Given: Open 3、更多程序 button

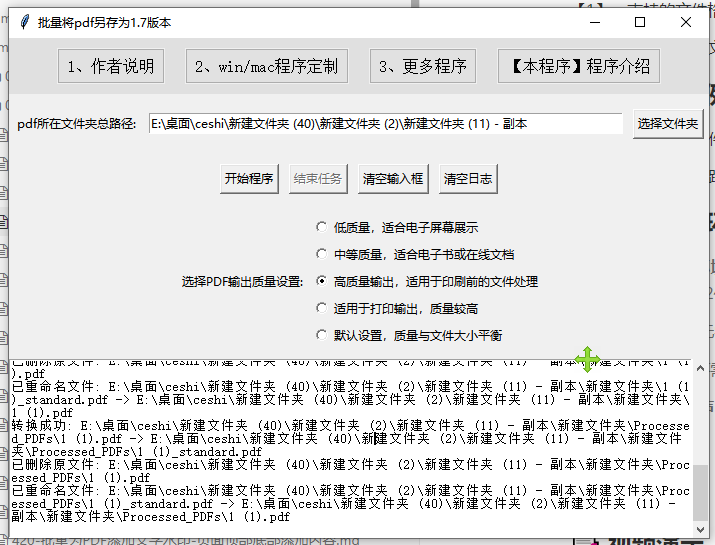Looking at the screenshot, I should pos(423,66).
